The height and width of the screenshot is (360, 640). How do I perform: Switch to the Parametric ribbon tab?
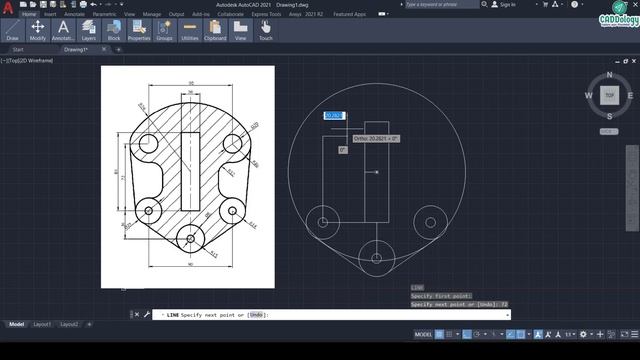point(104,14)
